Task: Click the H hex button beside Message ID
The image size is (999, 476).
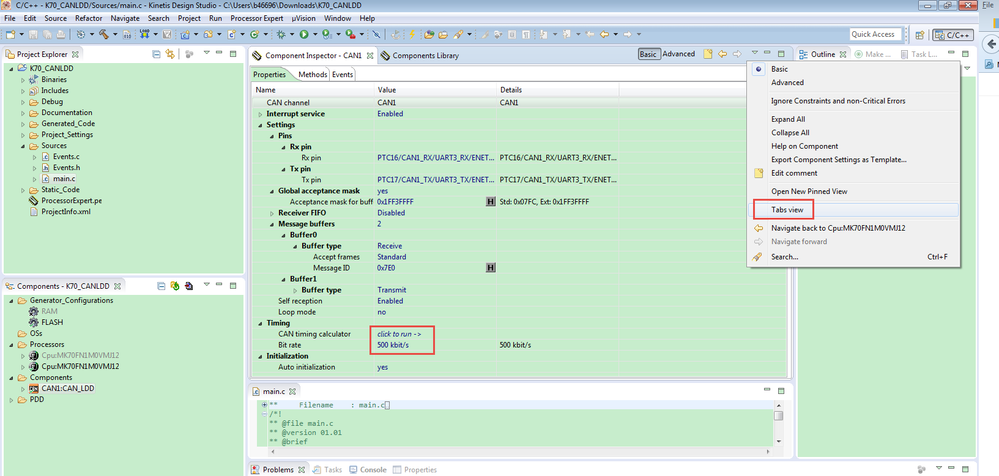Action: 491,268
